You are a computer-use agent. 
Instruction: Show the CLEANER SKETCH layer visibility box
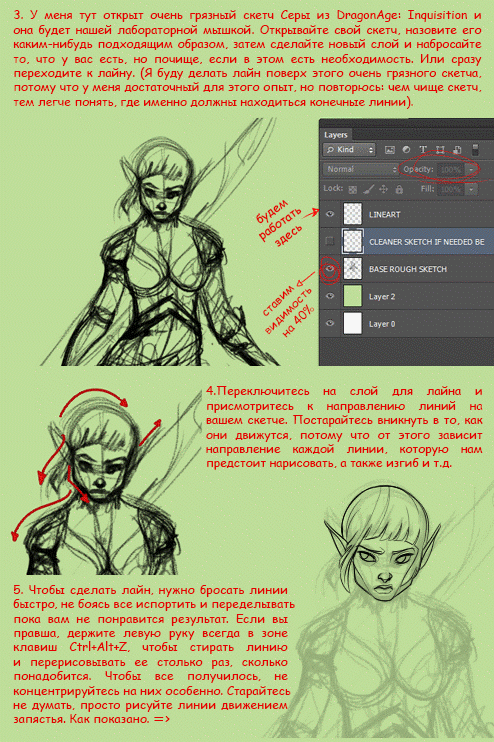point(330,241)
